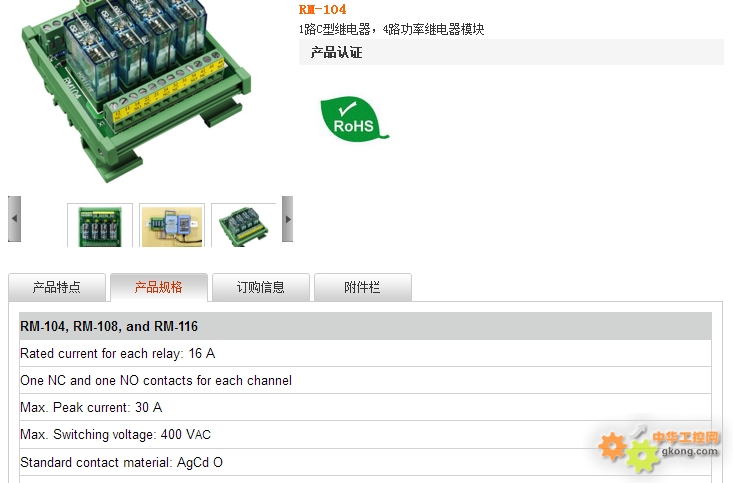Click the green RoHS certification logo
The image size is (733, 483).
(354, 119)
